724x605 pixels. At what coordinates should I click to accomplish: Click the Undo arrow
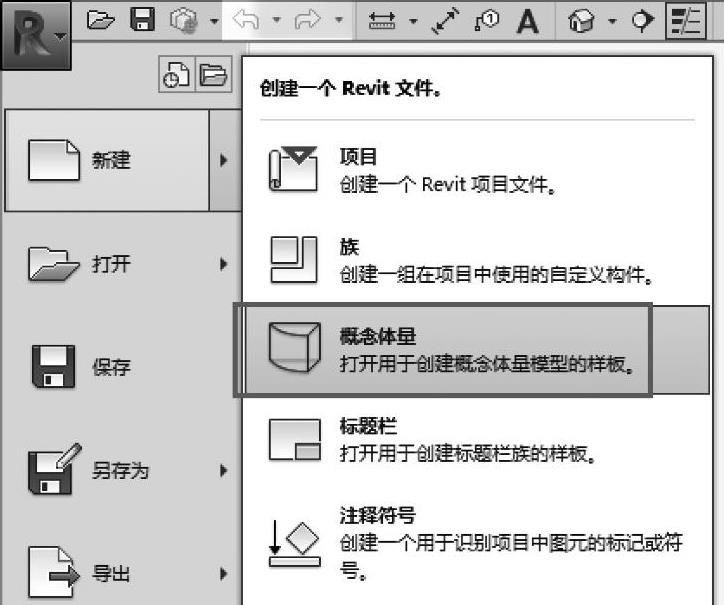(246, 20)
